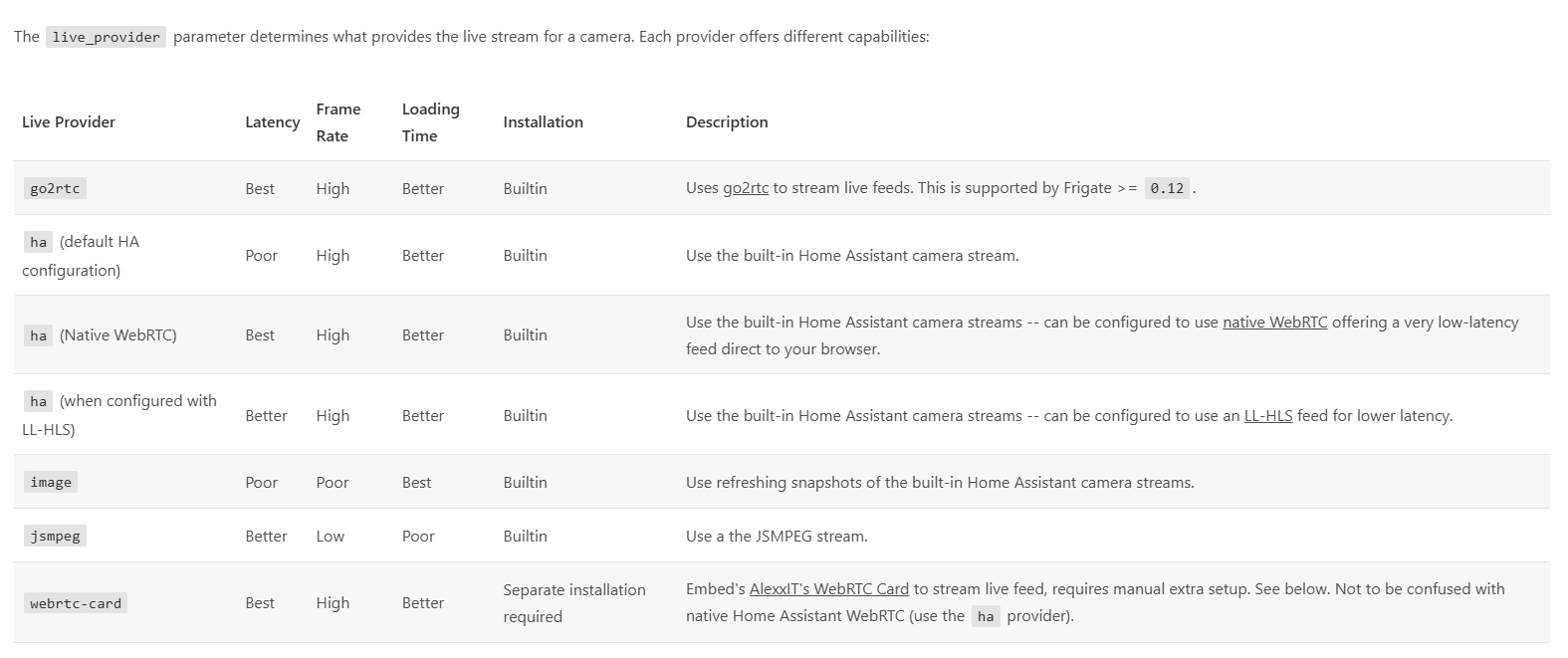Click the Description column header
Viewport: 1568px width, 658px height.
point(727,122)
